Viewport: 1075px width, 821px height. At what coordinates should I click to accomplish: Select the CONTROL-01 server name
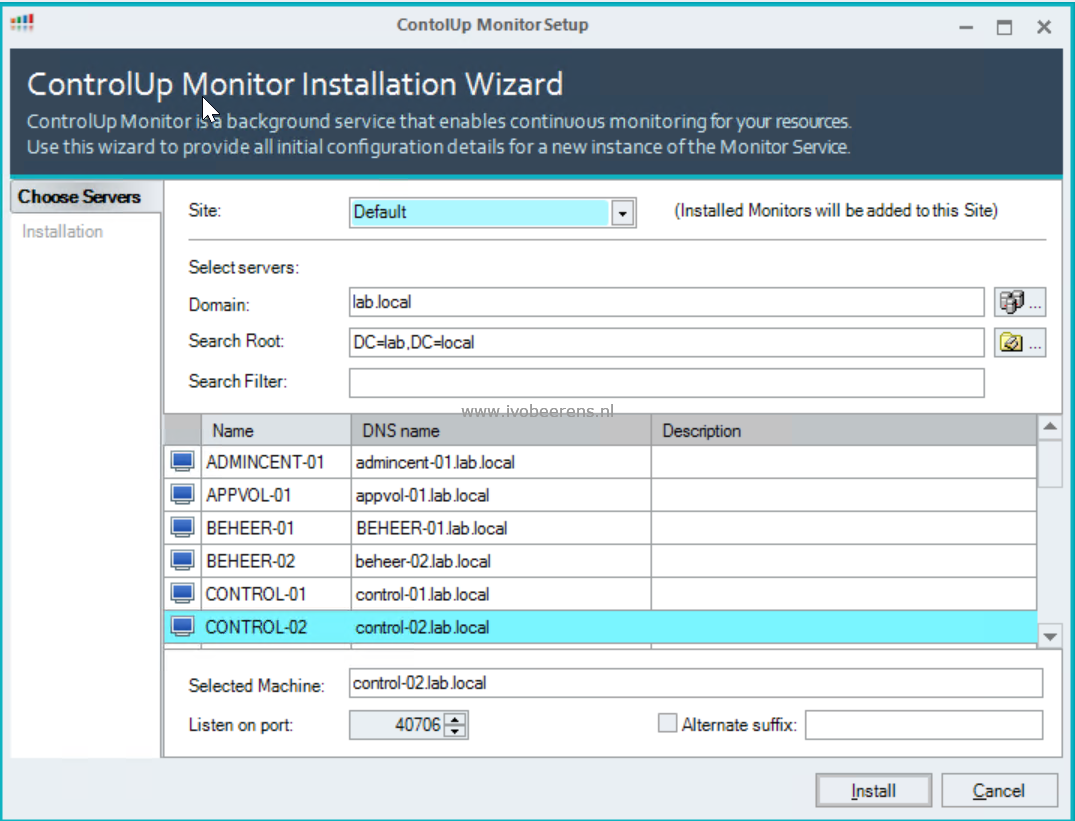[256, 594]
